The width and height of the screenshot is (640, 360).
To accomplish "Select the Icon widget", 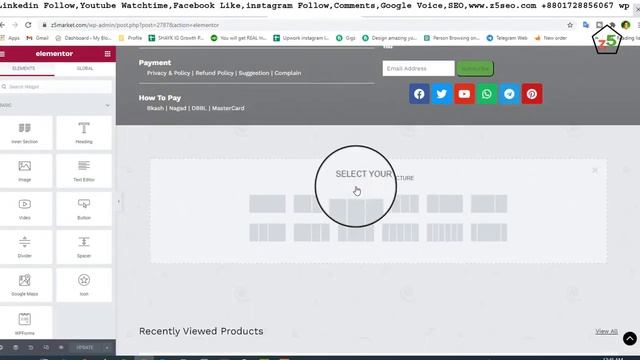I will coord(84,285).
